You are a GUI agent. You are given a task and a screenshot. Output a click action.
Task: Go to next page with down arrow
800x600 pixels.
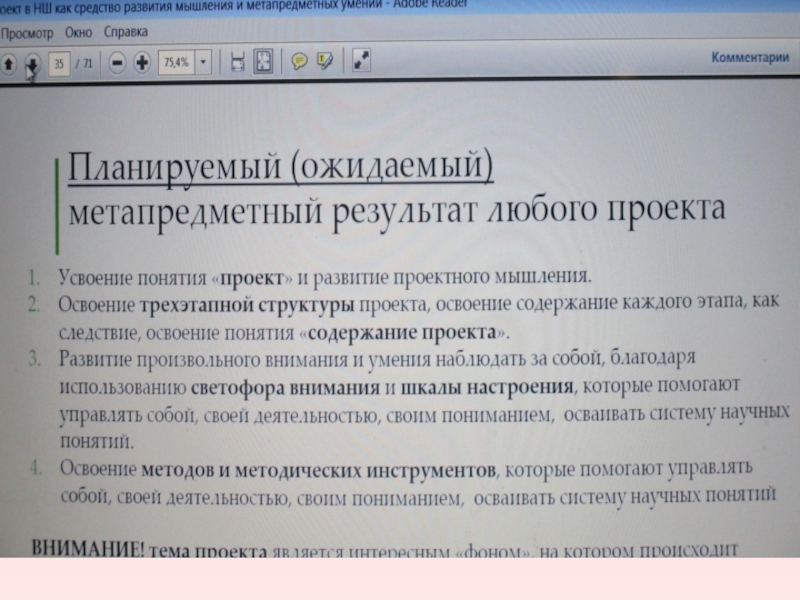coord(32,64)
